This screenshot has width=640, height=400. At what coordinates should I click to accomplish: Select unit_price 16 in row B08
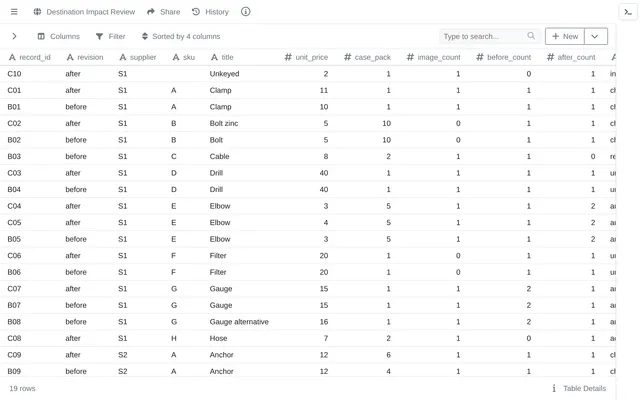tap(306, 322)
